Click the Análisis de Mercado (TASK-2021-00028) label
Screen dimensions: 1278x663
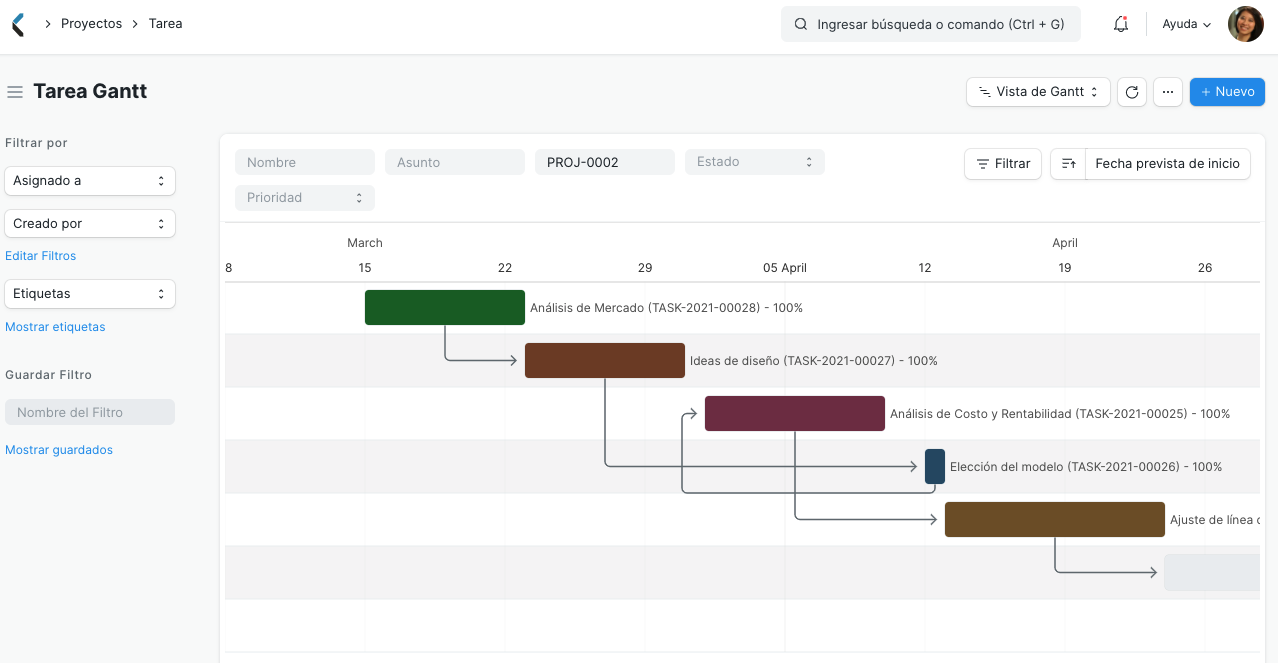(x=666, y=308)
